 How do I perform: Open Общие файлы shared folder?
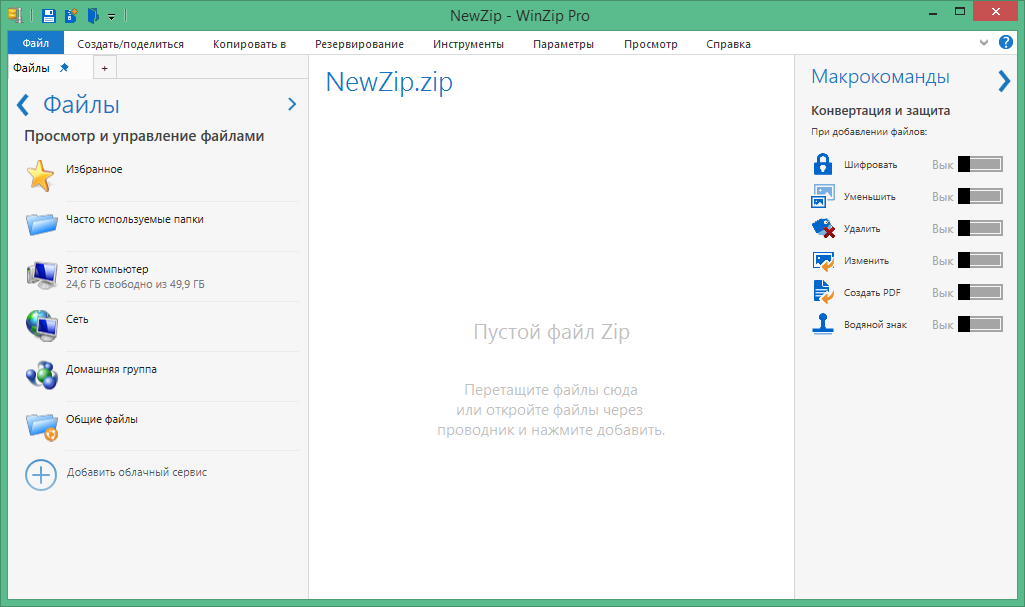(161, 426)
